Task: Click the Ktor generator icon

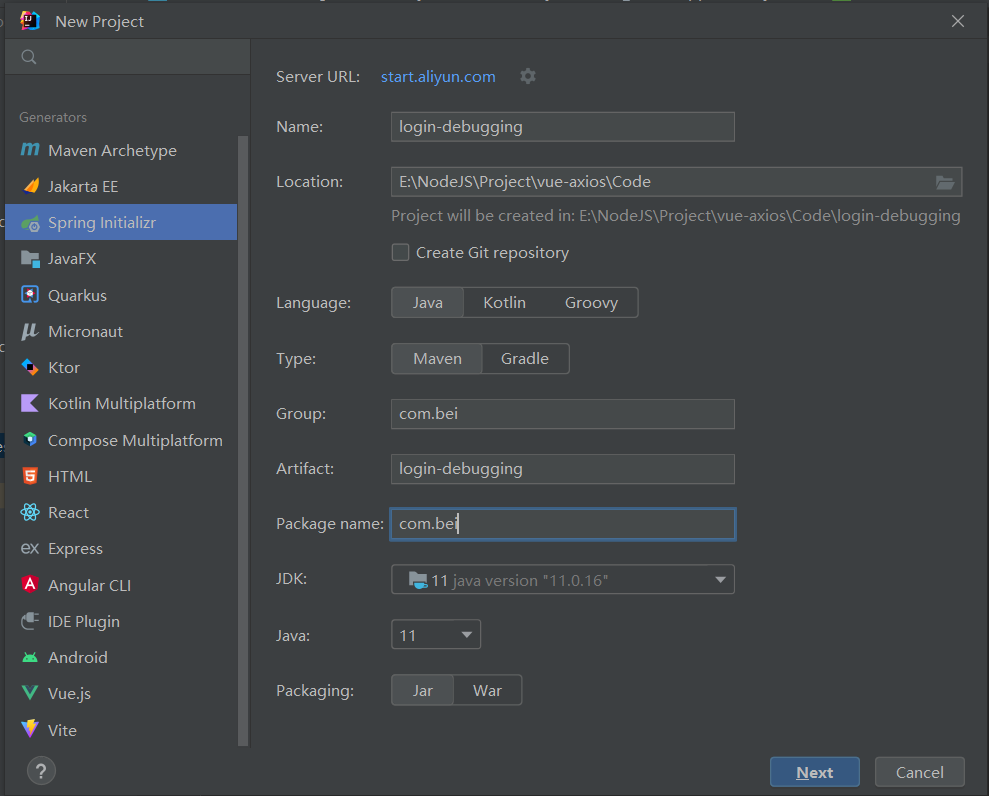Action: (30, 367)
